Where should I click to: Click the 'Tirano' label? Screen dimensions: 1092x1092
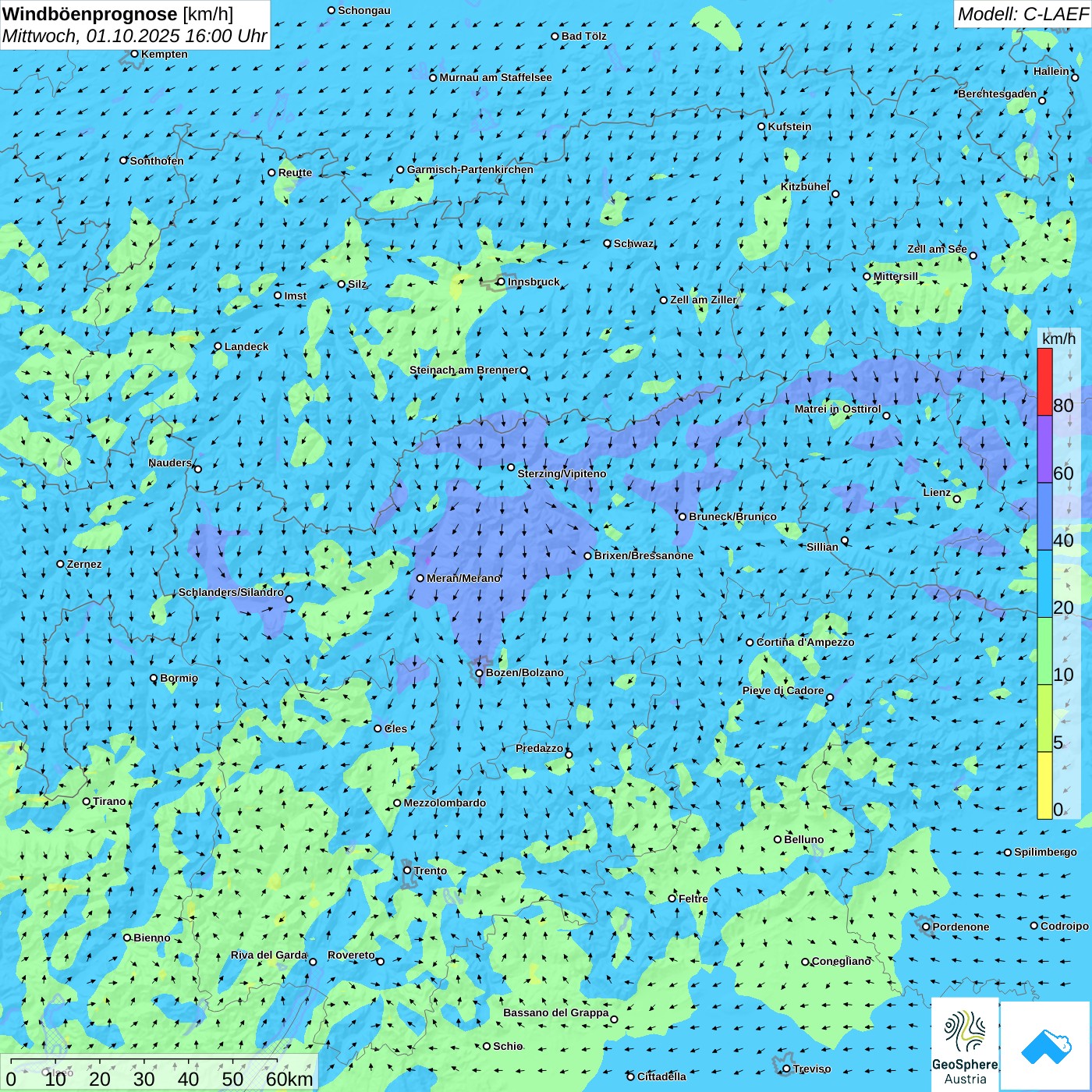(109, 801)
